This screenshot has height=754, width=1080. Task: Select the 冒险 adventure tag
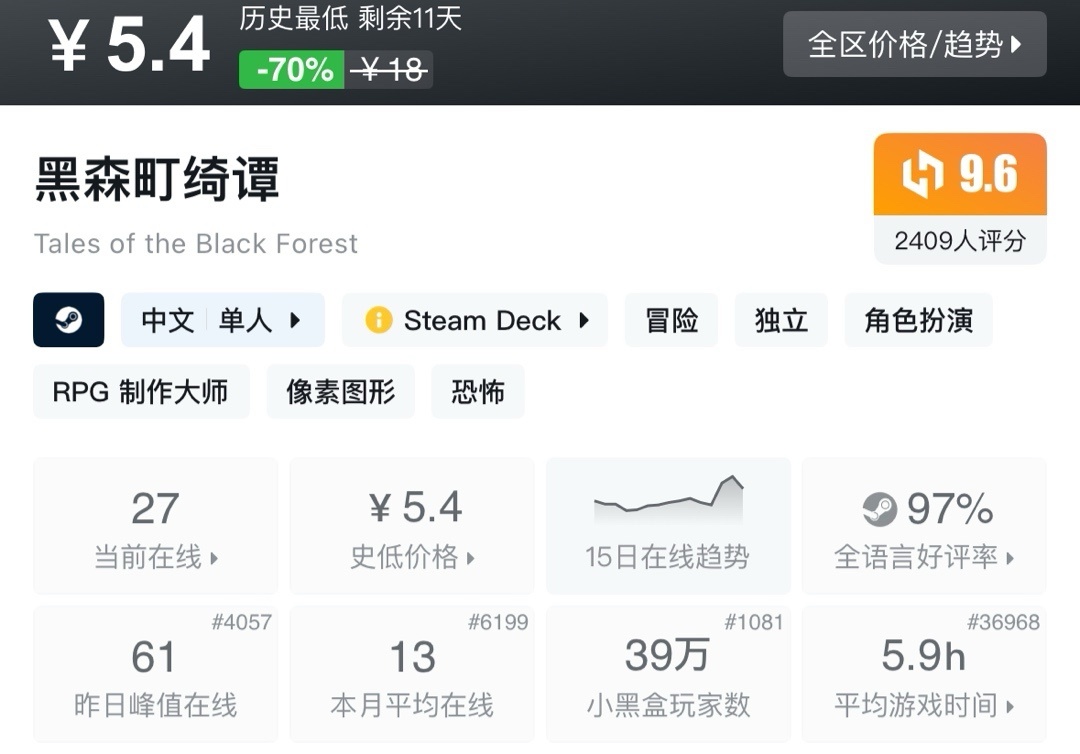[x=672, y=320]
